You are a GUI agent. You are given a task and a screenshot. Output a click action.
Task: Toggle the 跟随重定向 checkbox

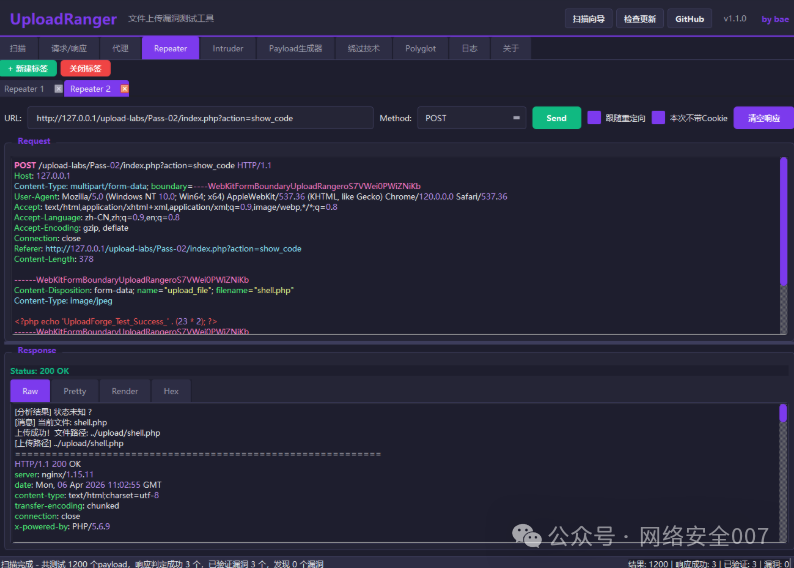pyautogui.click(x=594, y=118)
